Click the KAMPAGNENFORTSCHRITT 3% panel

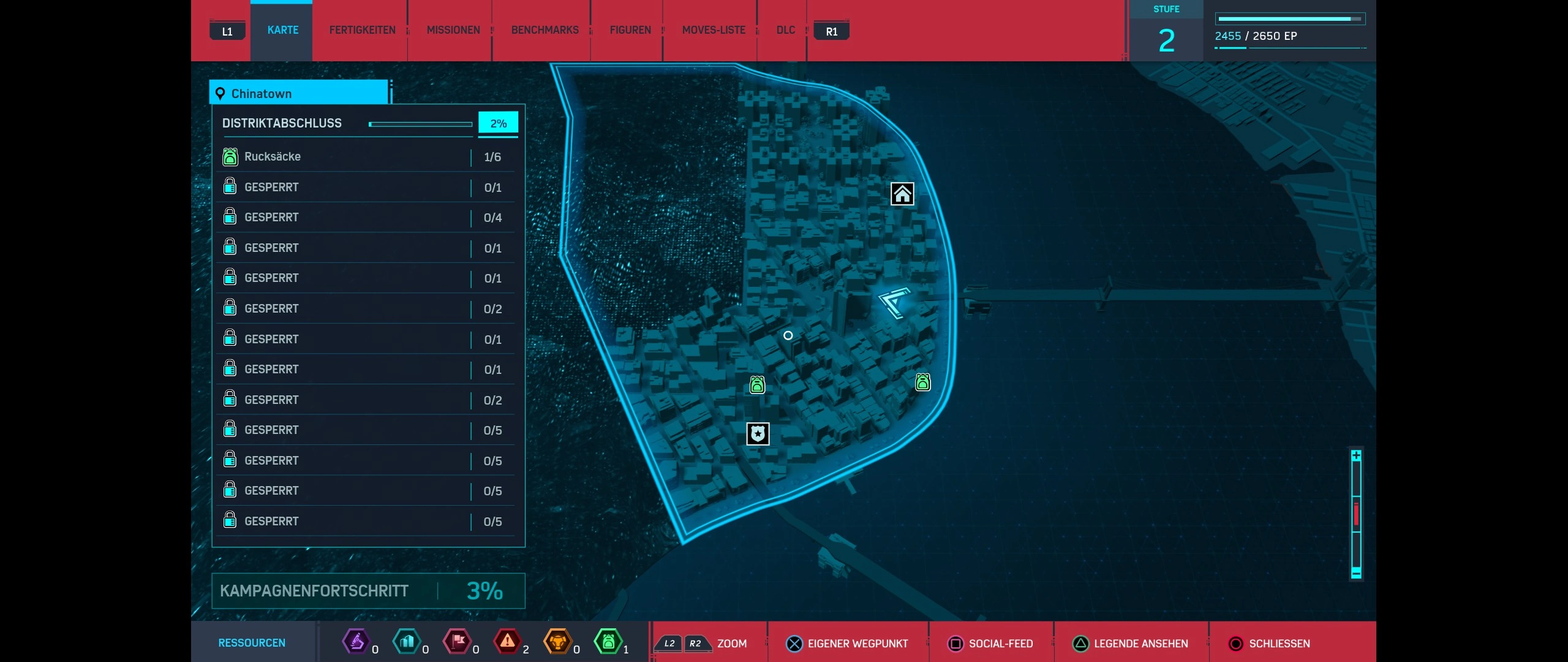coord(368,591)
